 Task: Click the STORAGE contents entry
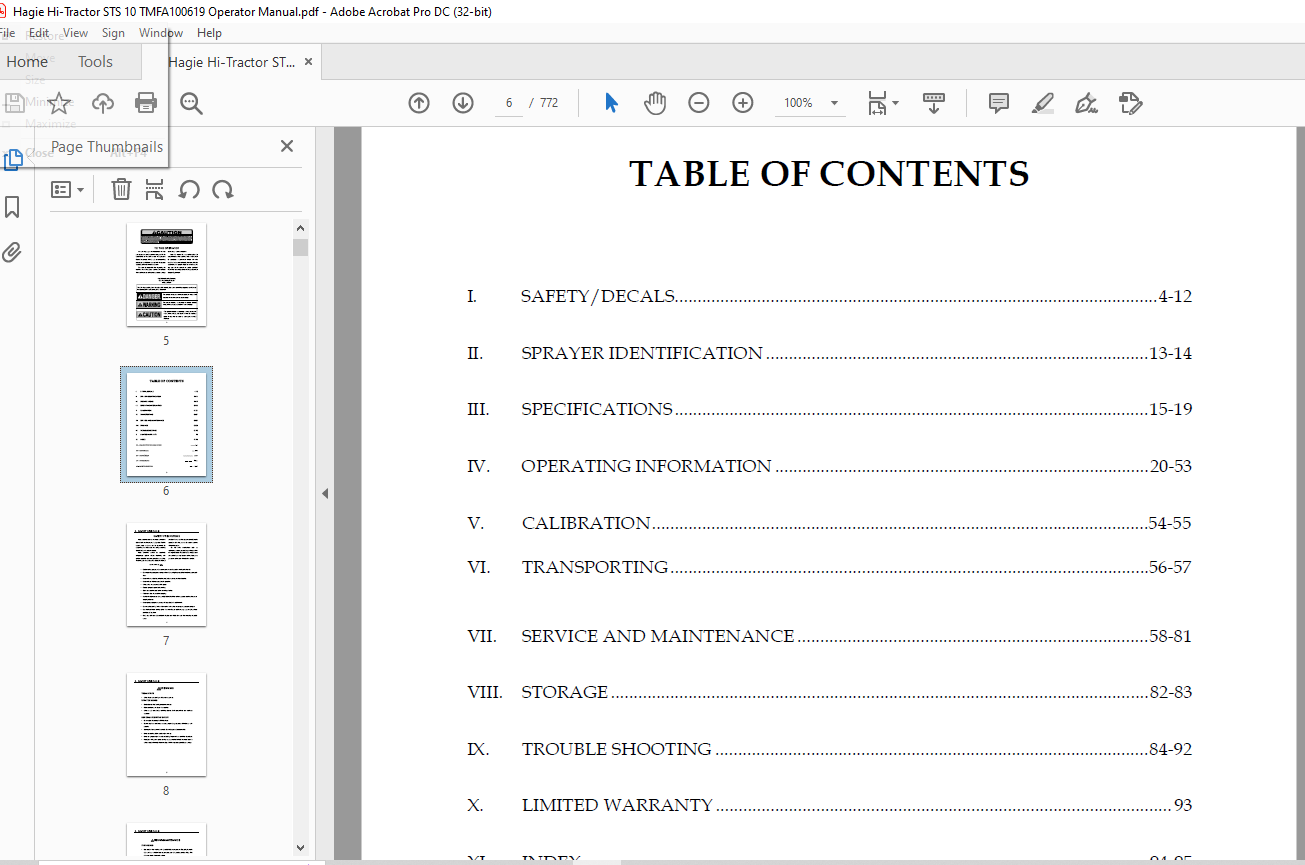click(829, 692)
